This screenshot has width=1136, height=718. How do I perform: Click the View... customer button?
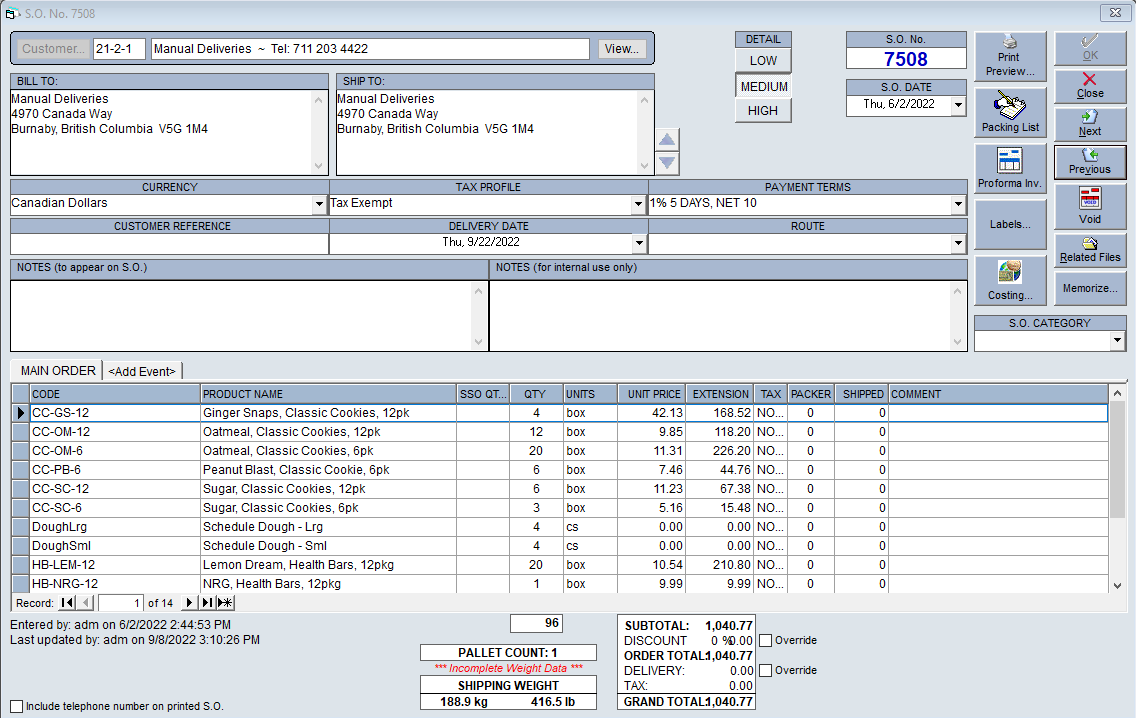pyautogui.click(x=622, y=49)
